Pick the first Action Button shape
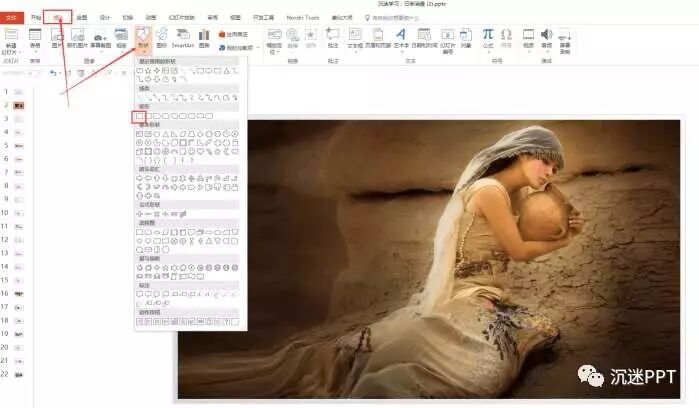This screenshot has width=699, height=408. [140, 321]
